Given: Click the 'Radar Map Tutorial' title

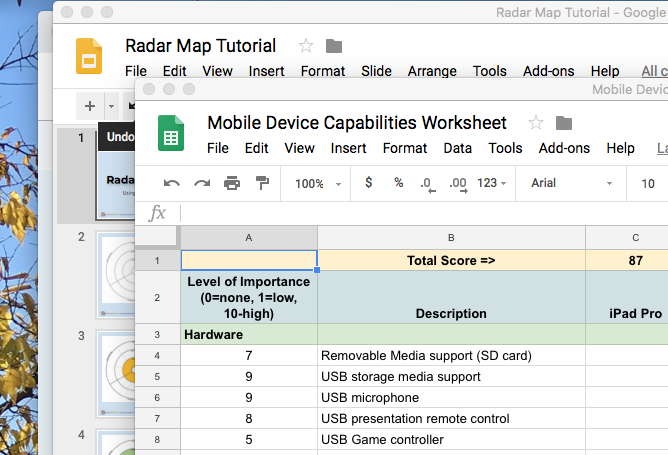Looking at the screenshot, I should click(201, 46).
